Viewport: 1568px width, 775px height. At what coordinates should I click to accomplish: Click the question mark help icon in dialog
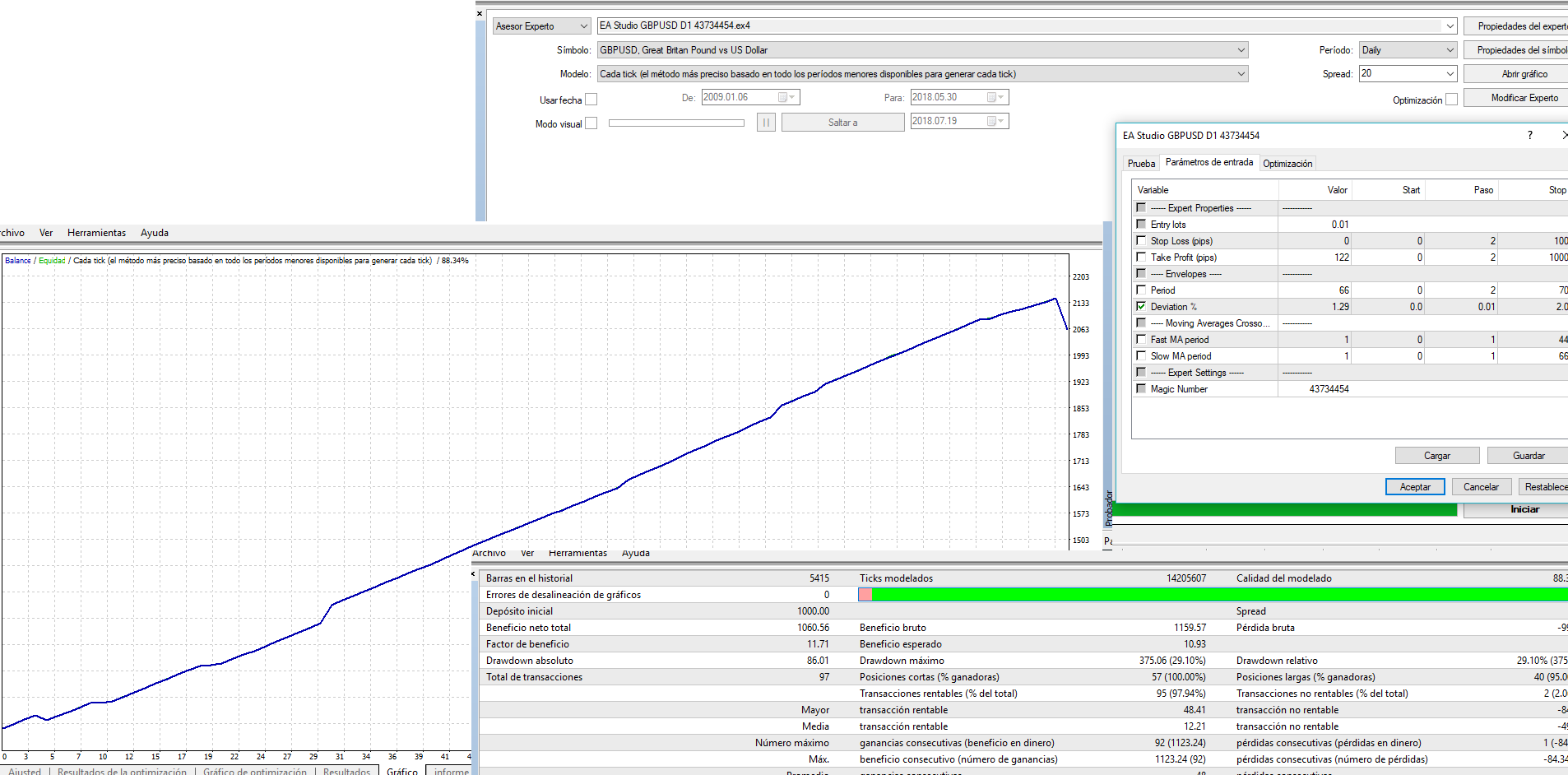tap(1530, 135)
